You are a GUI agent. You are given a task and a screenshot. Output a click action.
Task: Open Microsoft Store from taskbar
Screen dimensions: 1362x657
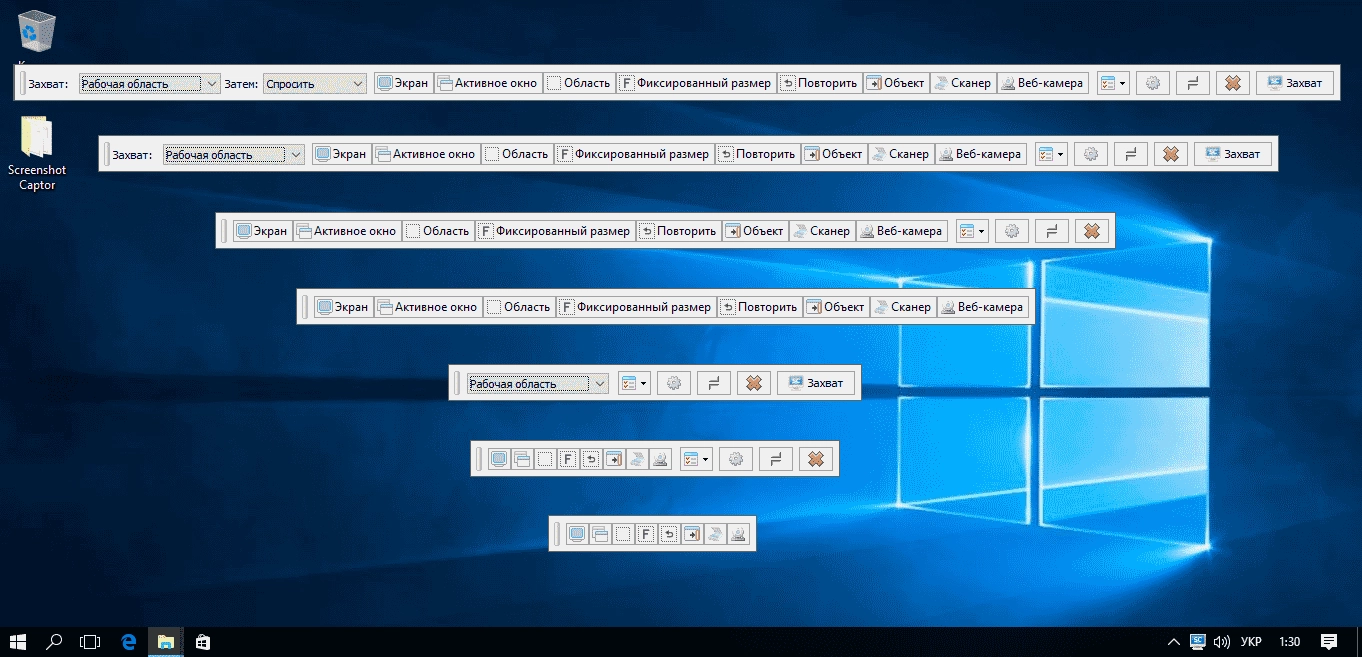pyautogui.click(x=201, y=641)
